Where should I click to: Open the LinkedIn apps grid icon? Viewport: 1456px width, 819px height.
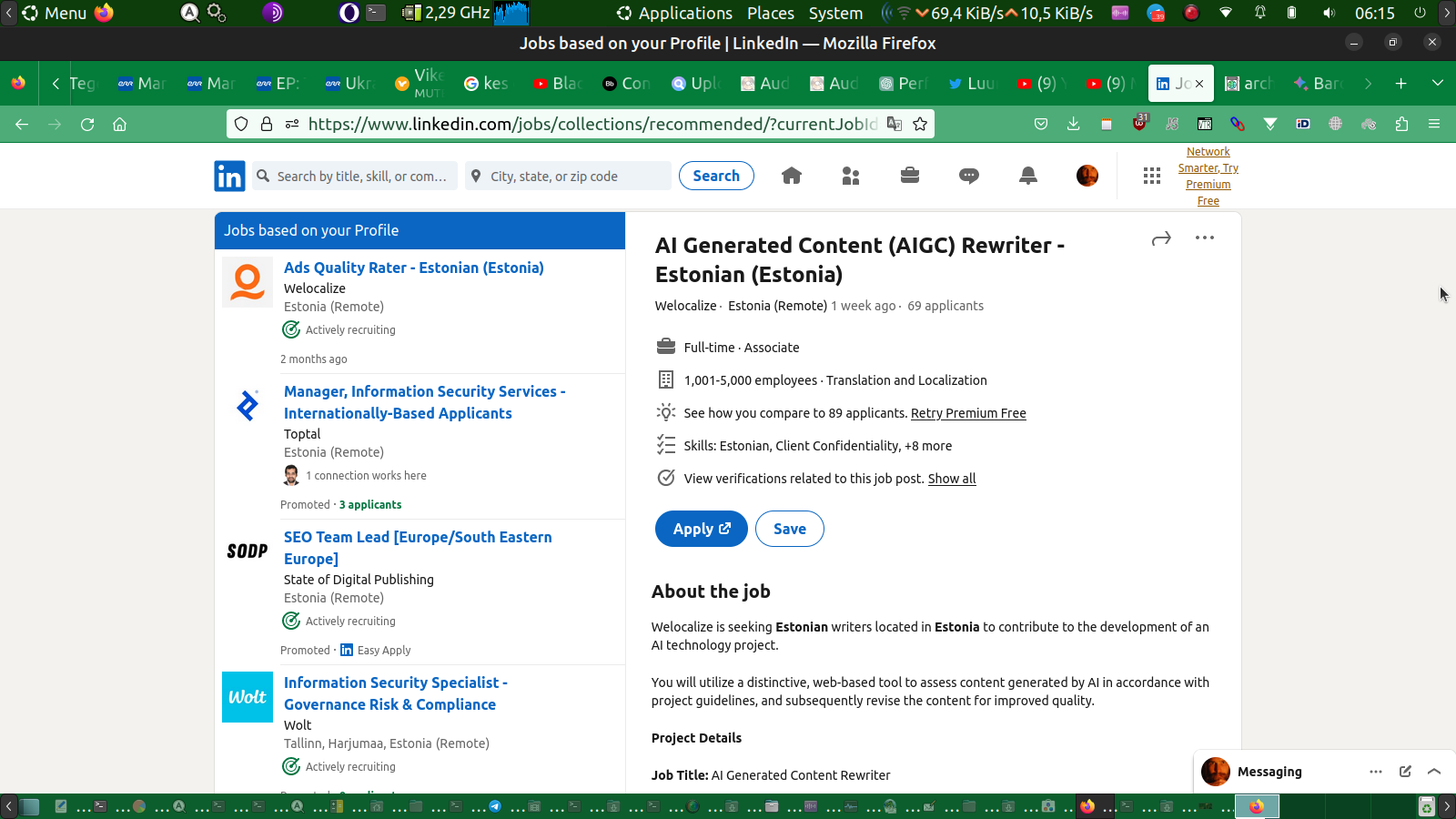(1151, 176)
